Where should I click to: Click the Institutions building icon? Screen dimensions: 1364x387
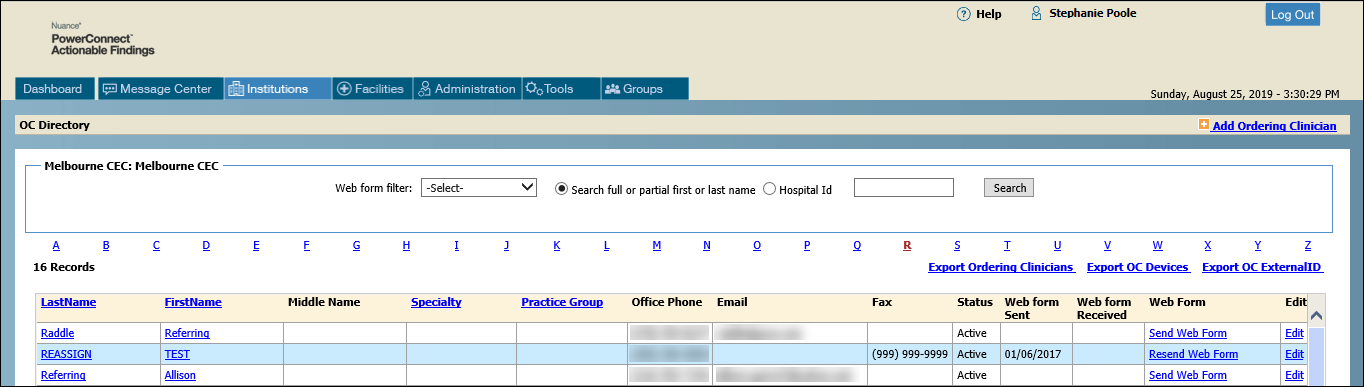236,89
